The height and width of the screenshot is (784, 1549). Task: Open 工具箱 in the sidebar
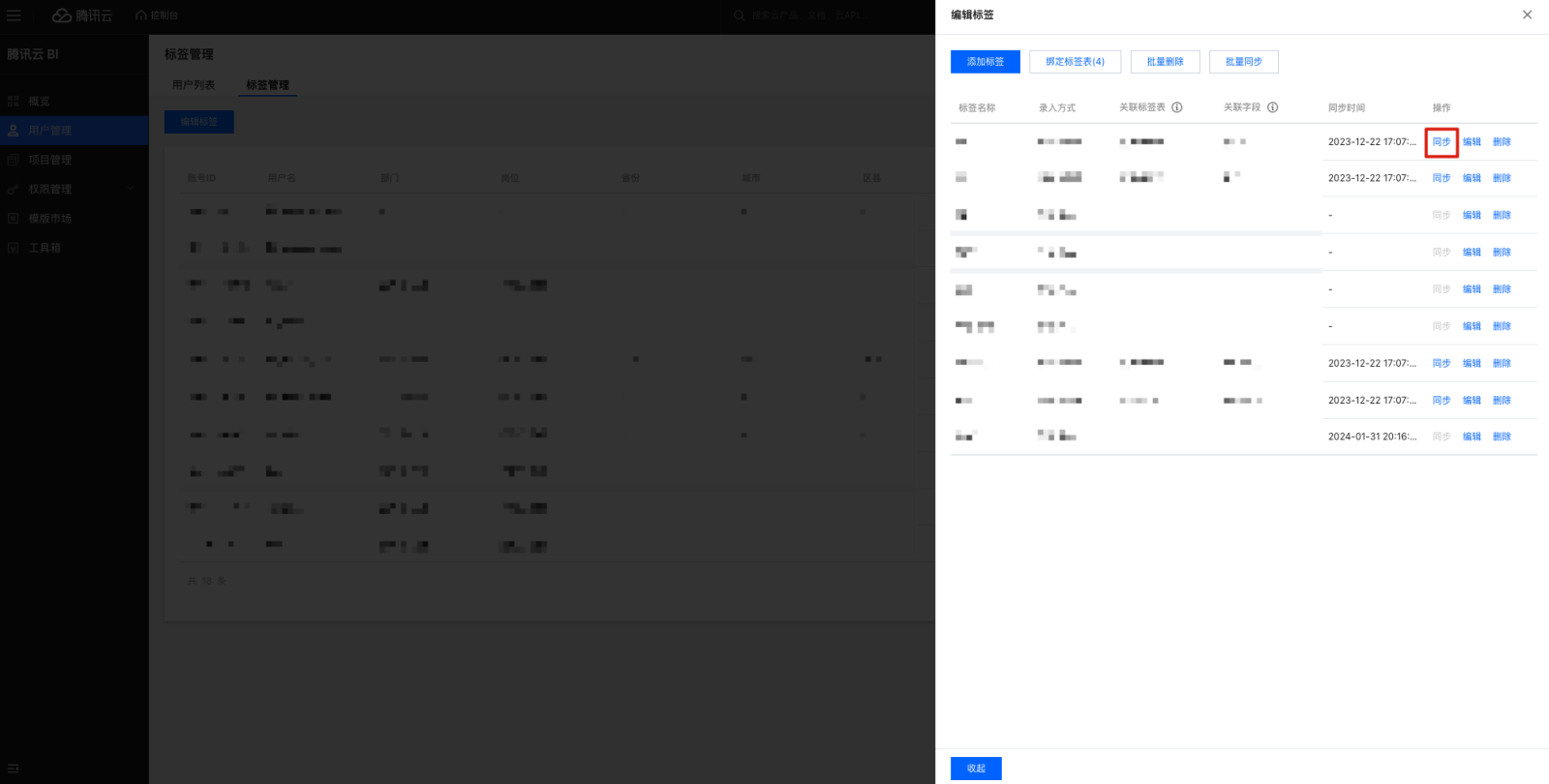(75, 248)
